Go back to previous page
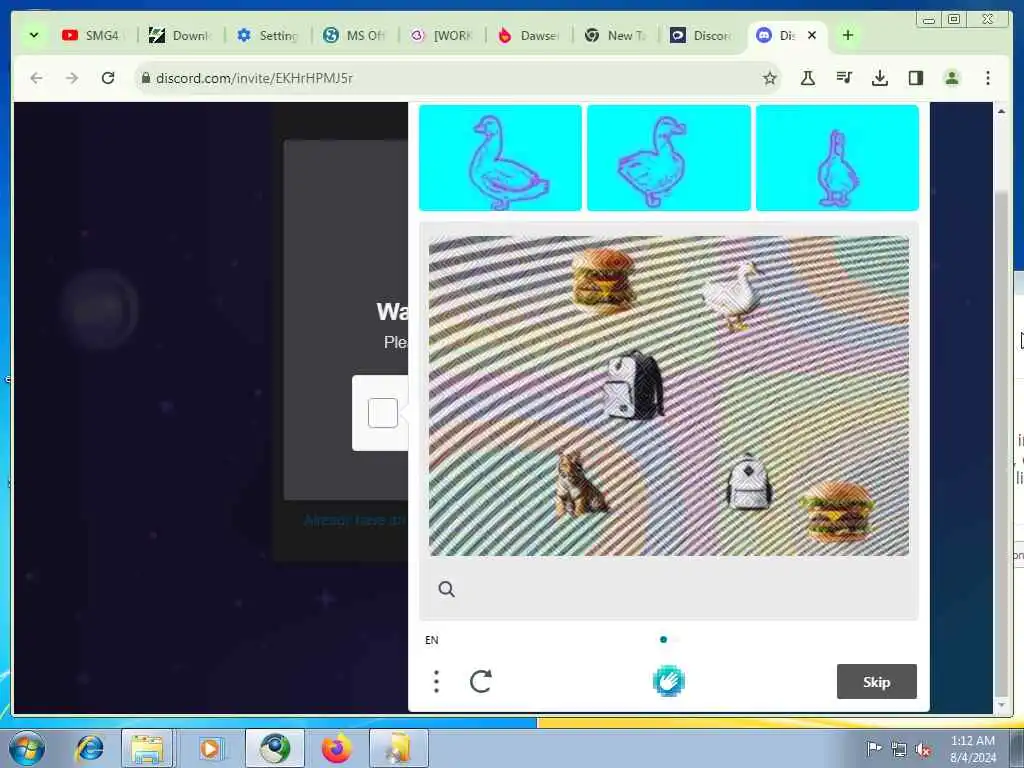1024x768 pixels. [x=37, y=78]
